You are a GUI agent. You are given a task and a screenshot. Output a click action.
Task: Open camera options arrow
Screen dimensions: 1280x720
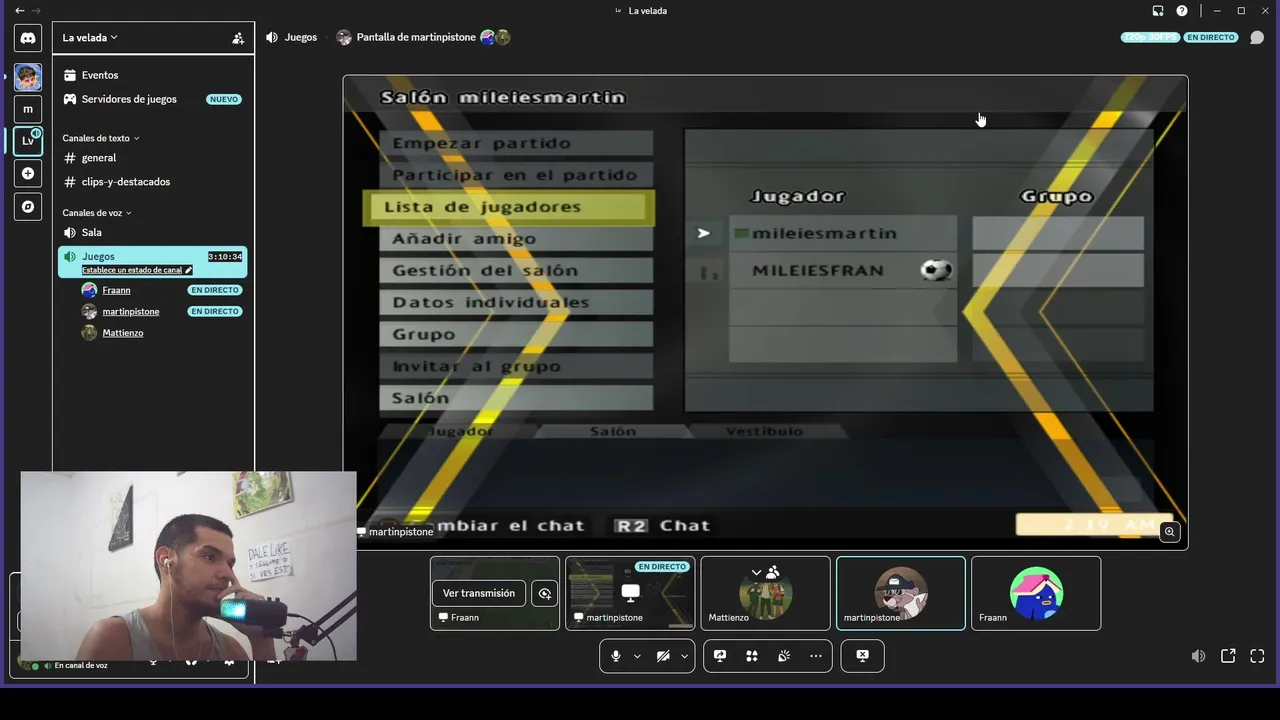(x=684, y=656)
